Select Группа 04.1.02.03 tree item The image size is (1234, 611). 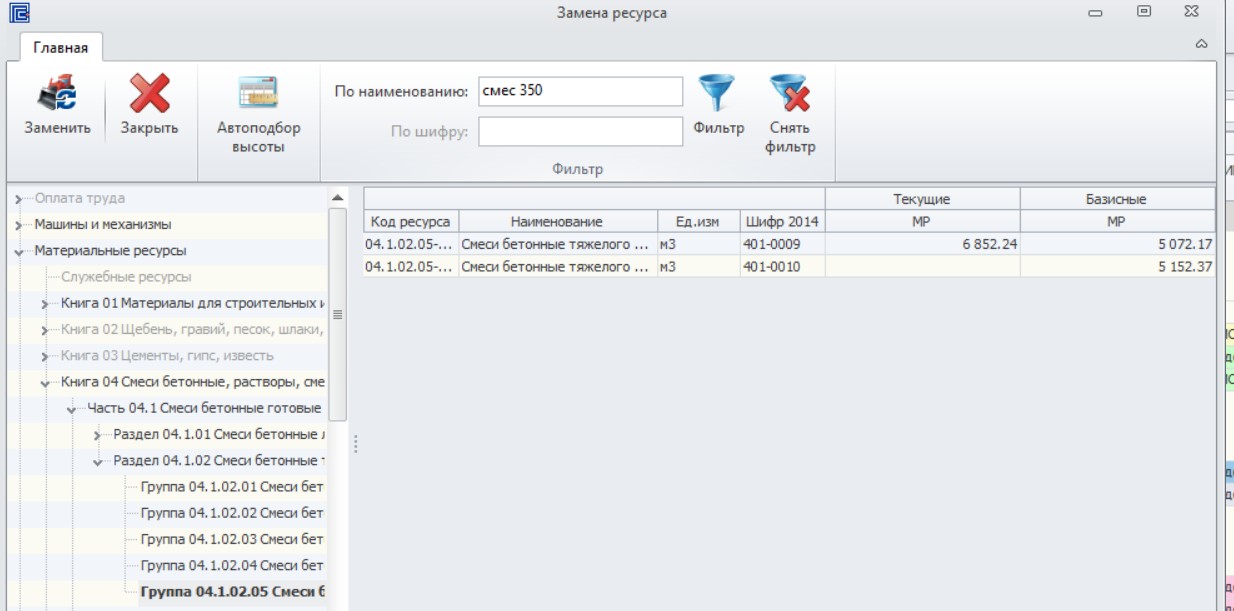point(232,539)
